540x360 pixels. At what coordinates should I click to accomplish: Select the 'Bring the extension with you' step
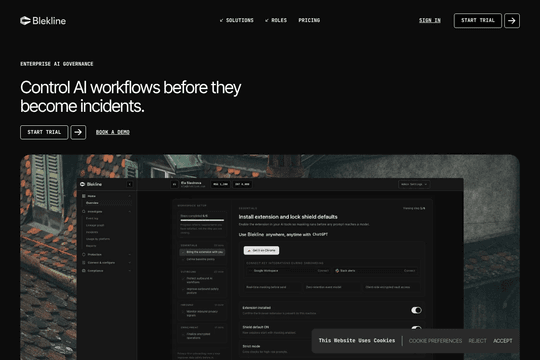point(202,252)
